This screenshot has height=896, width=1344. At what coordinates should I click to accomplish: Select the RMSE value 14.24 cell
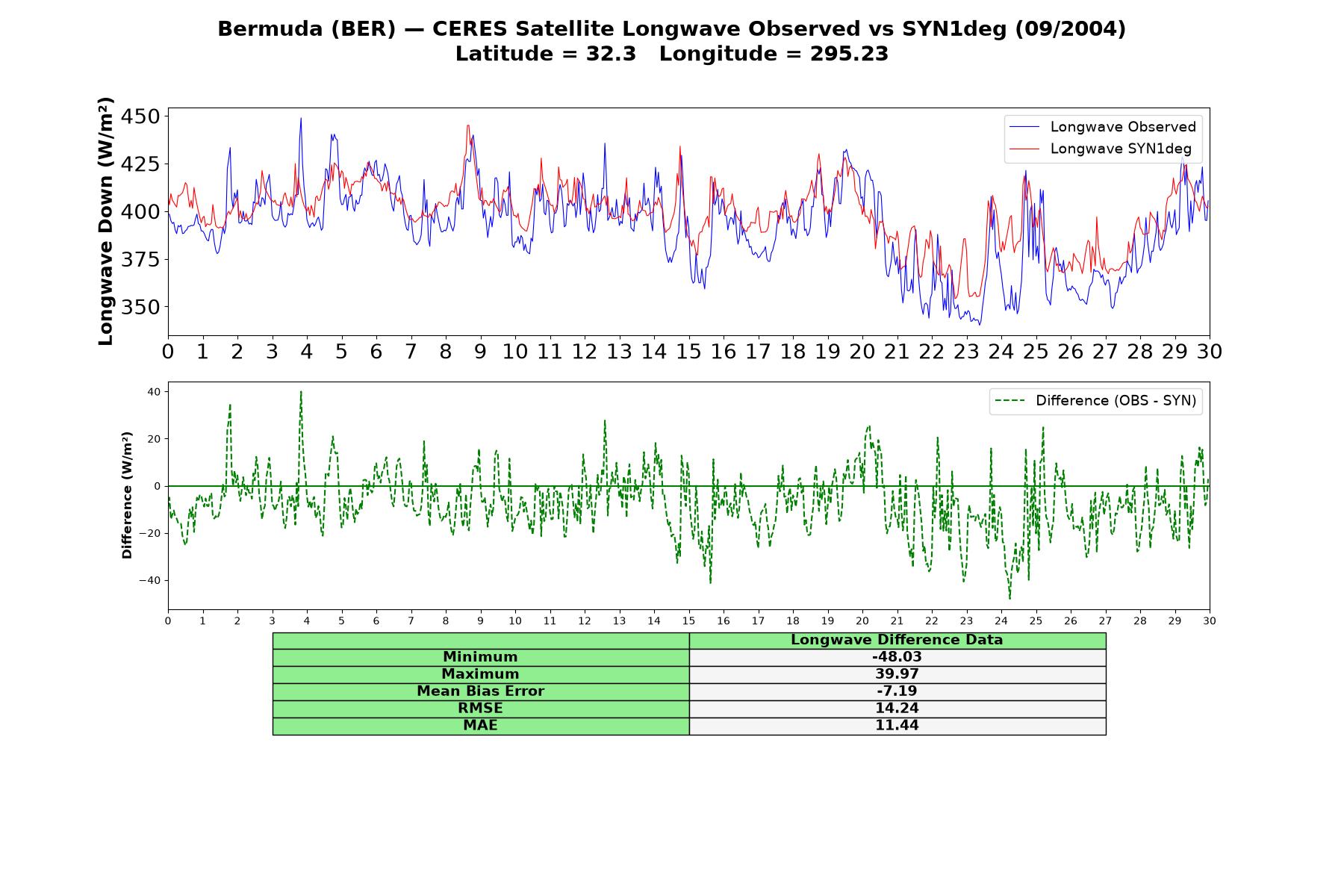897,709
